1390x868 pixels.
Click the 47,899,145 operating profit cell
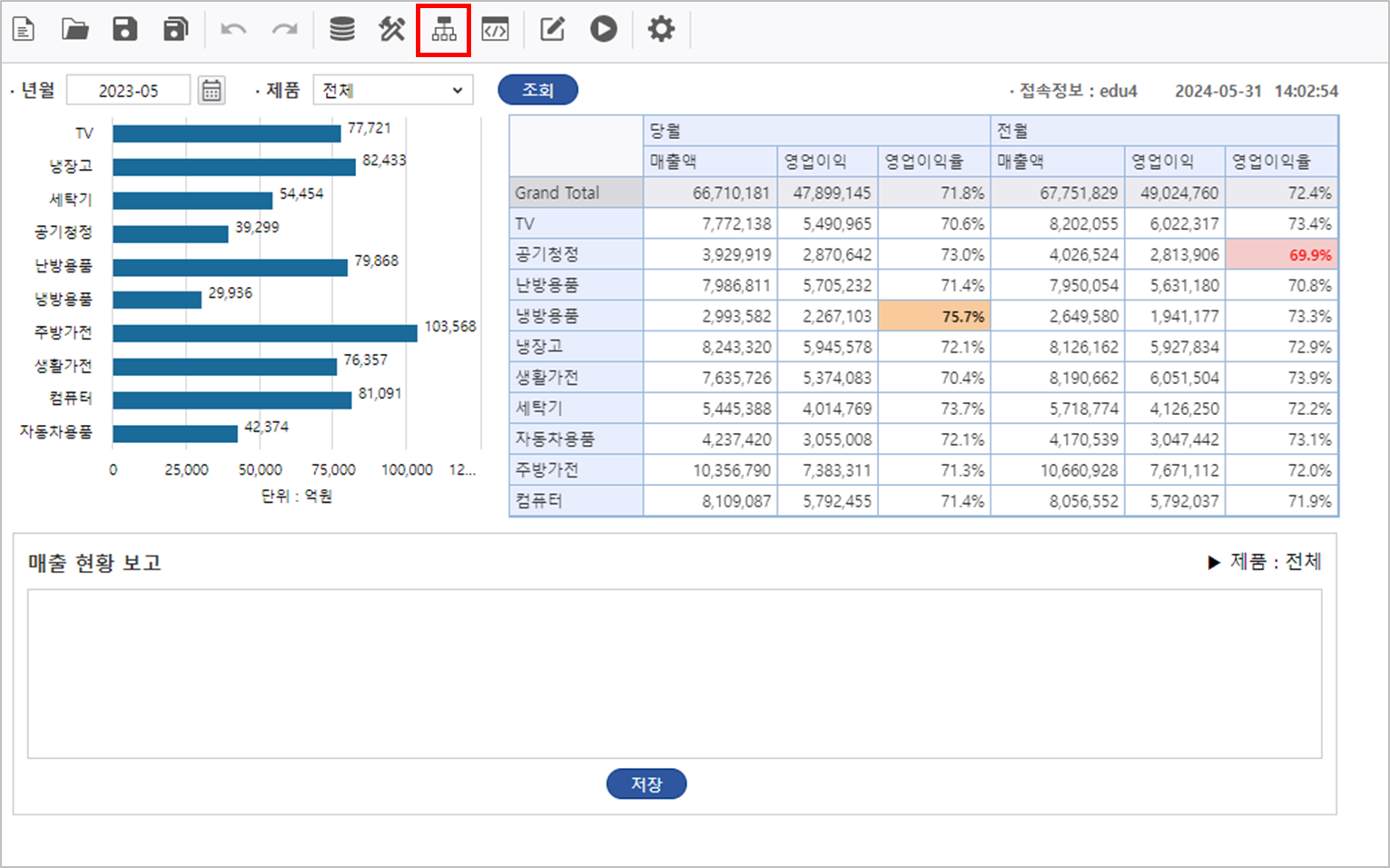[828, 192]
